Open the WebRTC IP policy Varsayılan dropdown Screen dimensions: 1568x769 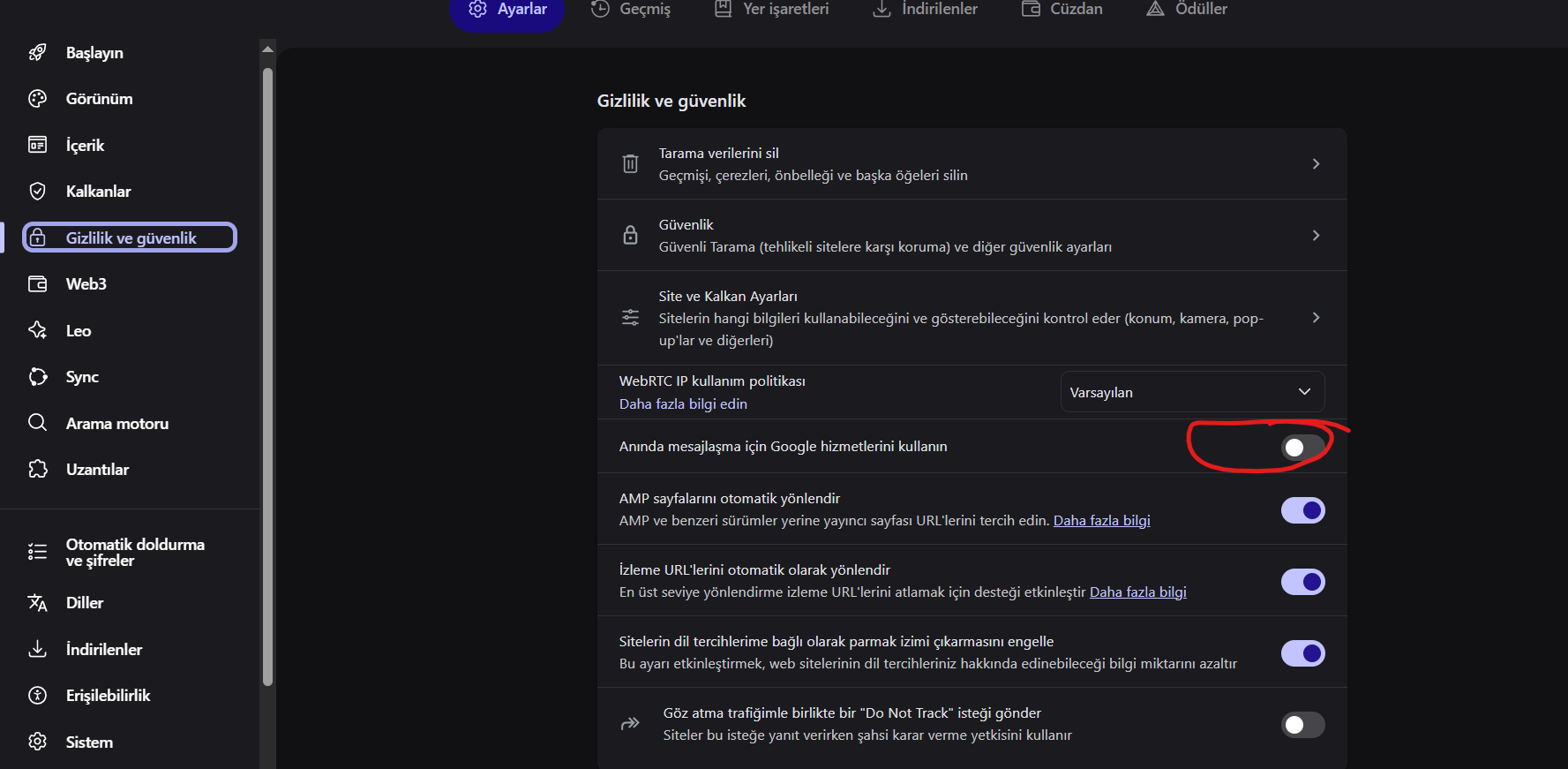point(1192,392)
